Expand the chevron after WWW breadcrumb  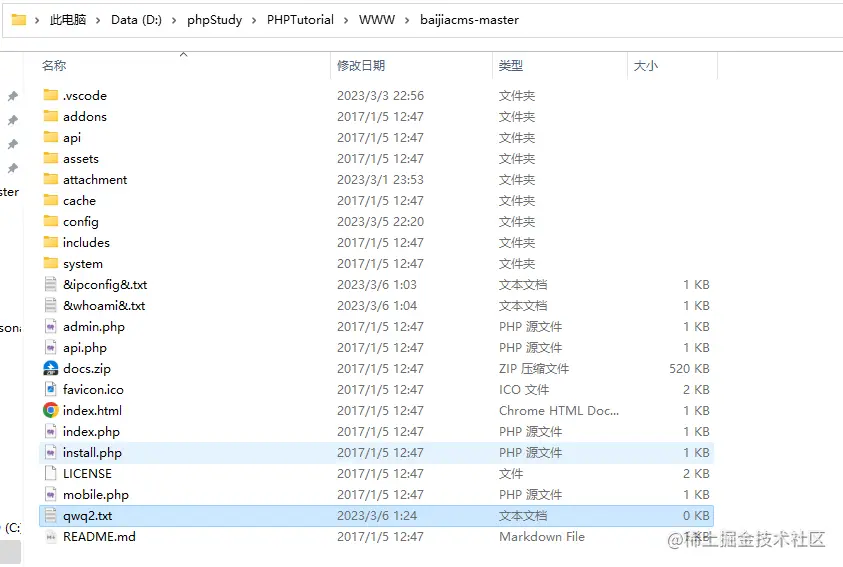point(407,20)
